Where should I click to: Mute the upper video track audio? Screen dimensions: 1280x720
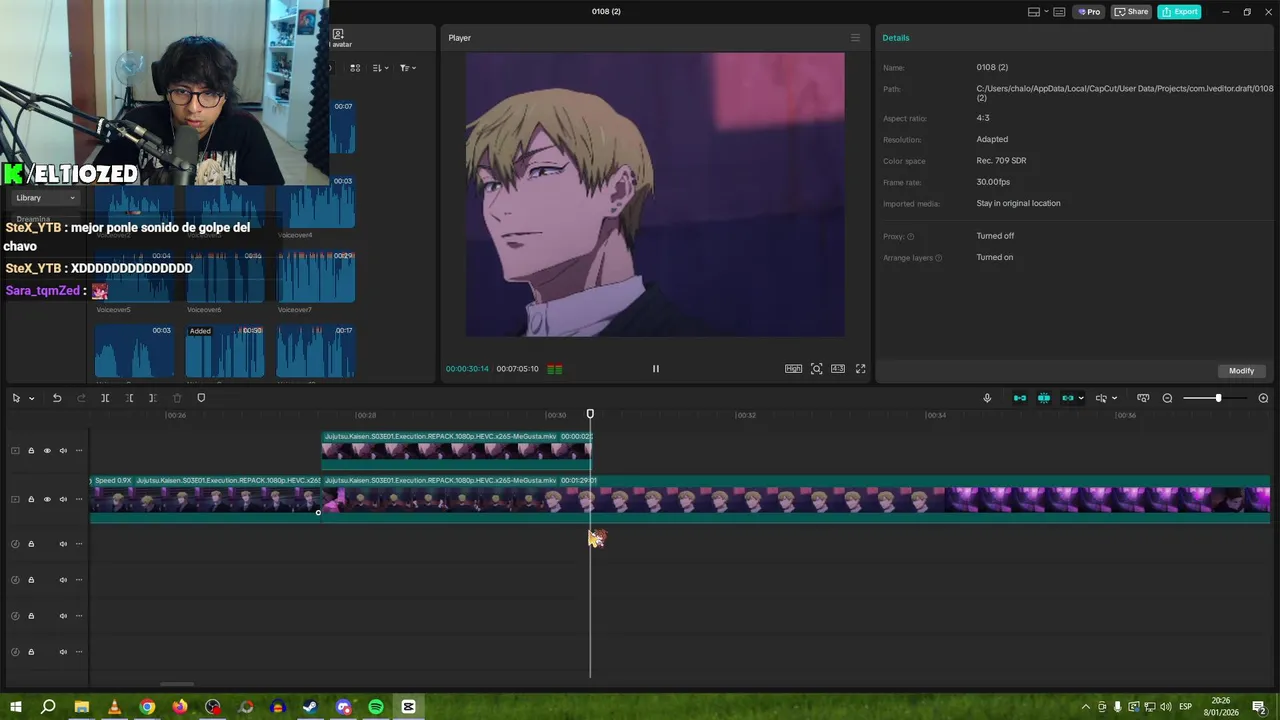point(63,451)
